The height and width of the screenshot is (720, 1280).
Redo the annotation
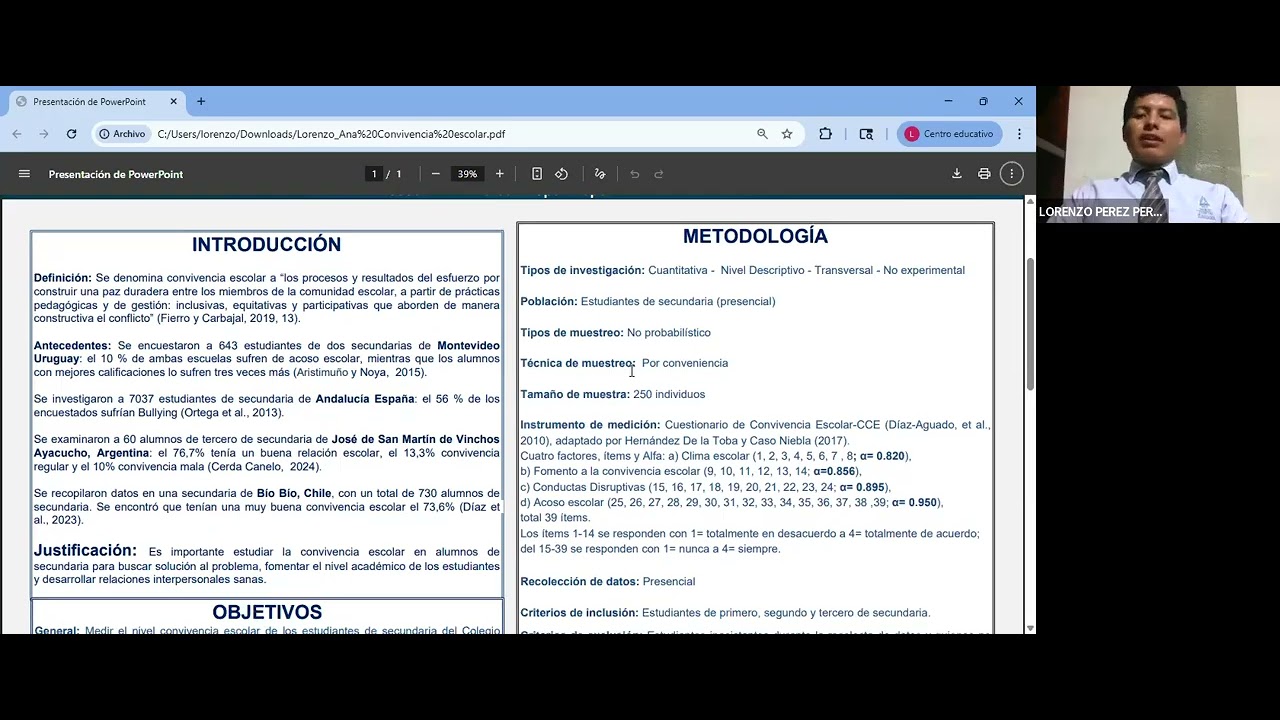coord(659,174)
